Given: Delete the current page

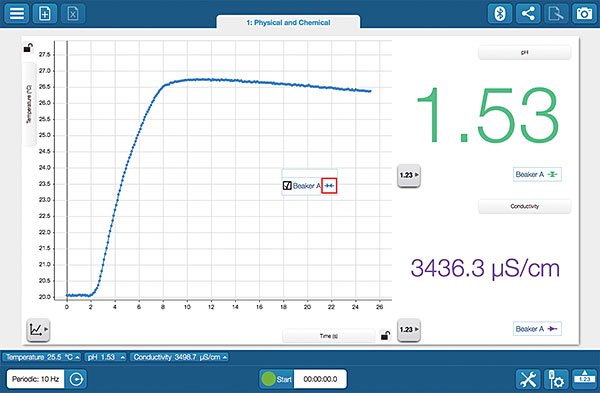Looking at the screenshot, I should click(73, 13).
